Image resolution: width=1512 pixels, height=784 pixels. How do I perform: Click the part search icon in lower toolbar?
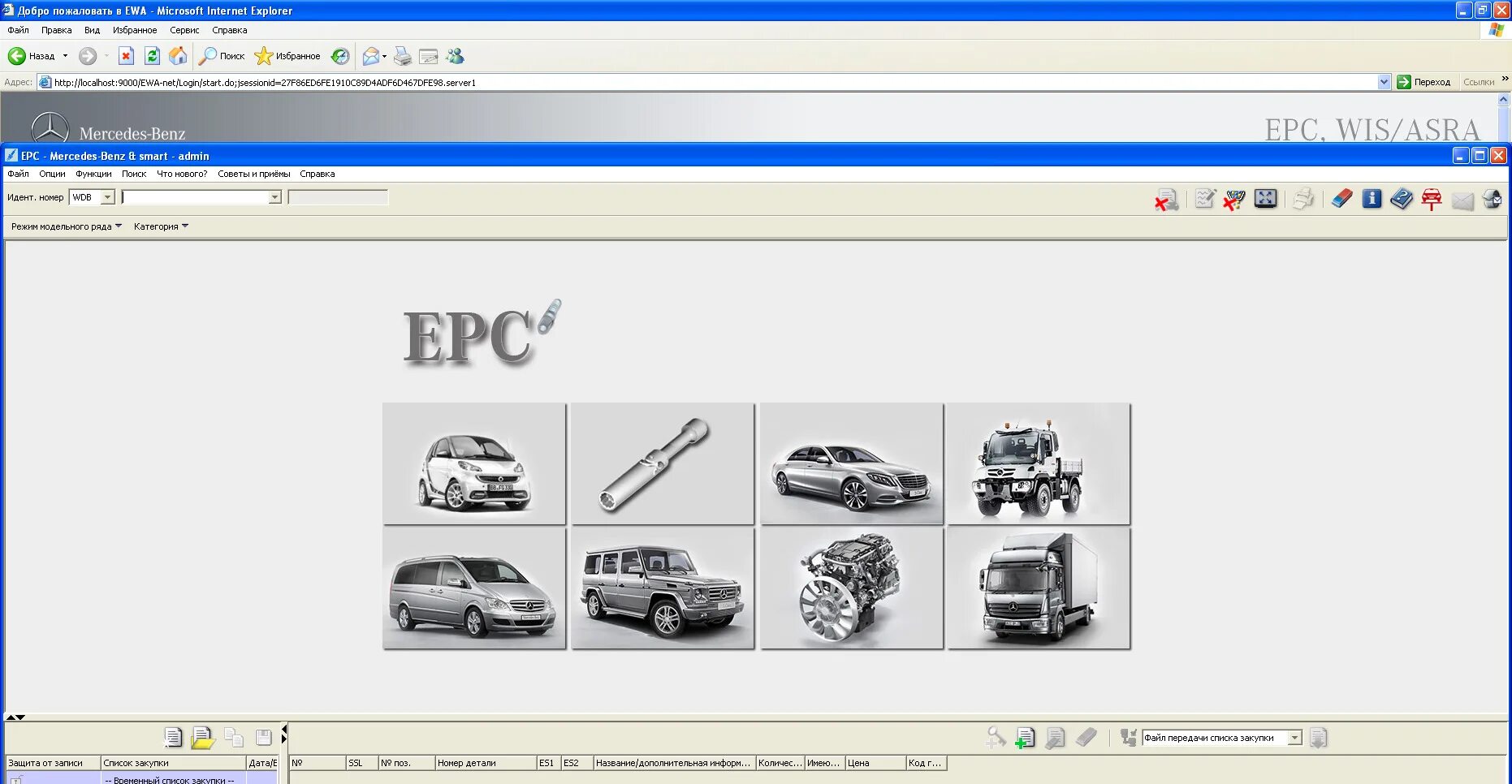click(x=996, y=738)
